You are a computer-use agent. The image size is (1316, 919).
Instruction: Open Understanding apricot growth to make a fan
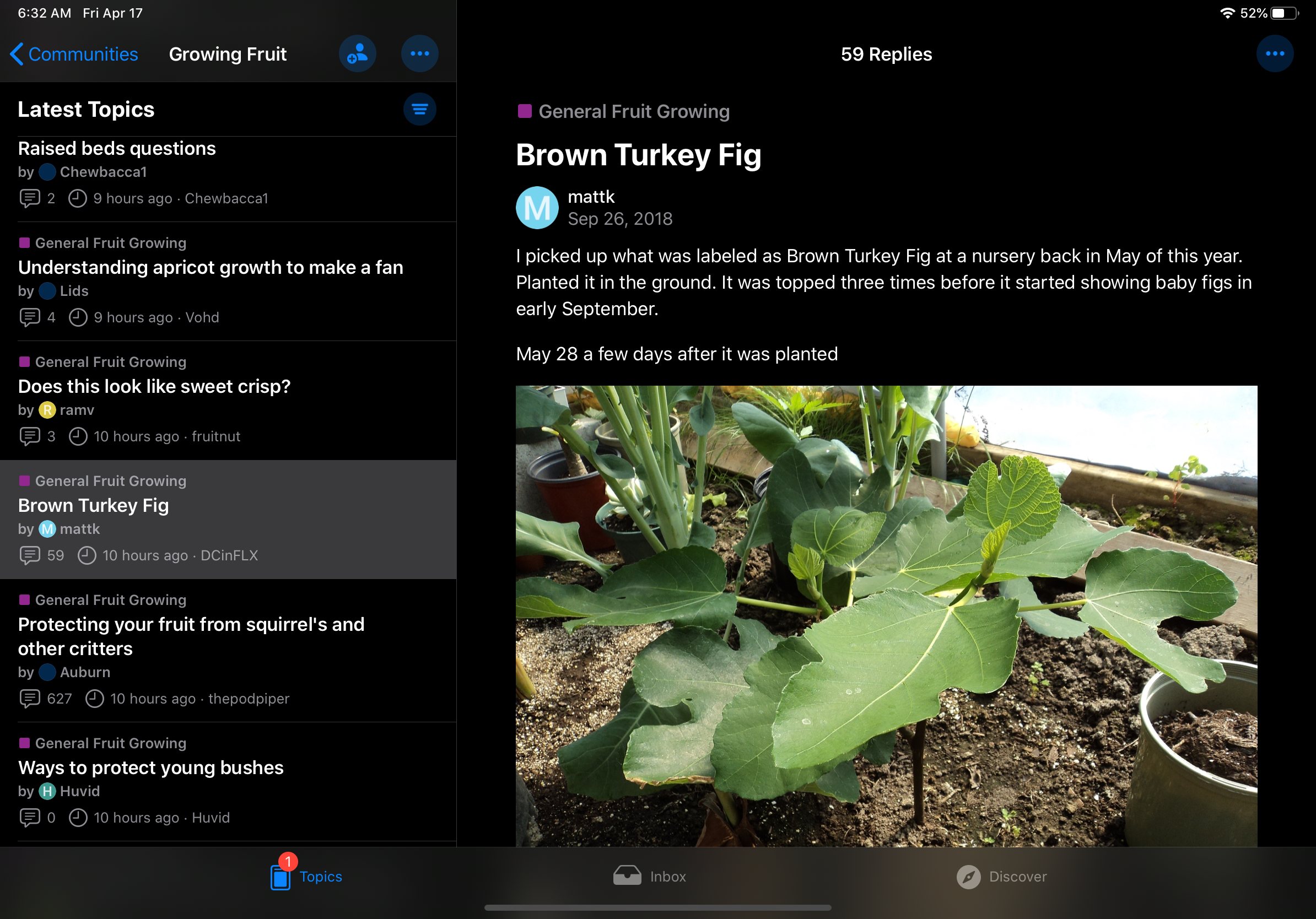(211, 268)
